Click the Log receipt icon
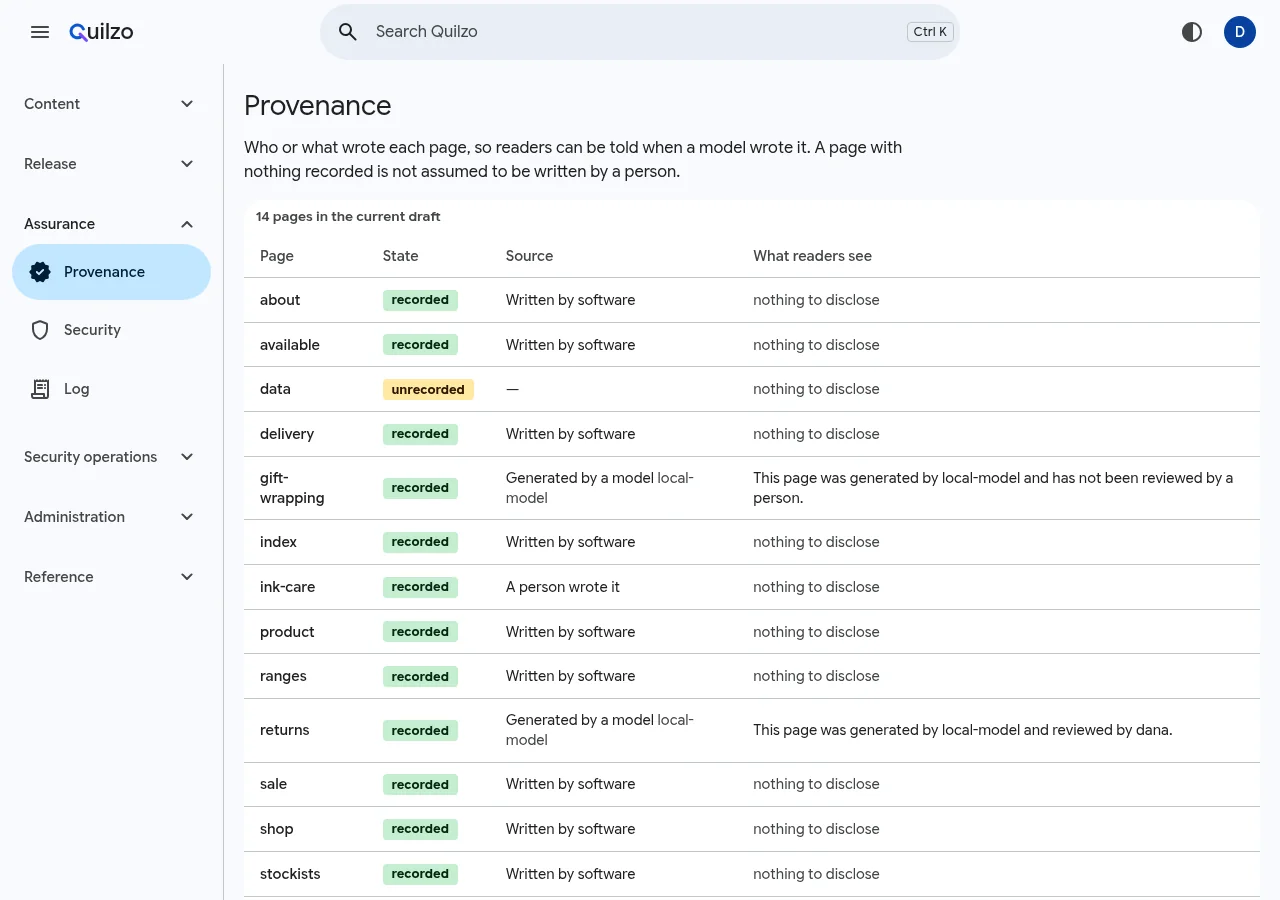 tap(40, 389)
